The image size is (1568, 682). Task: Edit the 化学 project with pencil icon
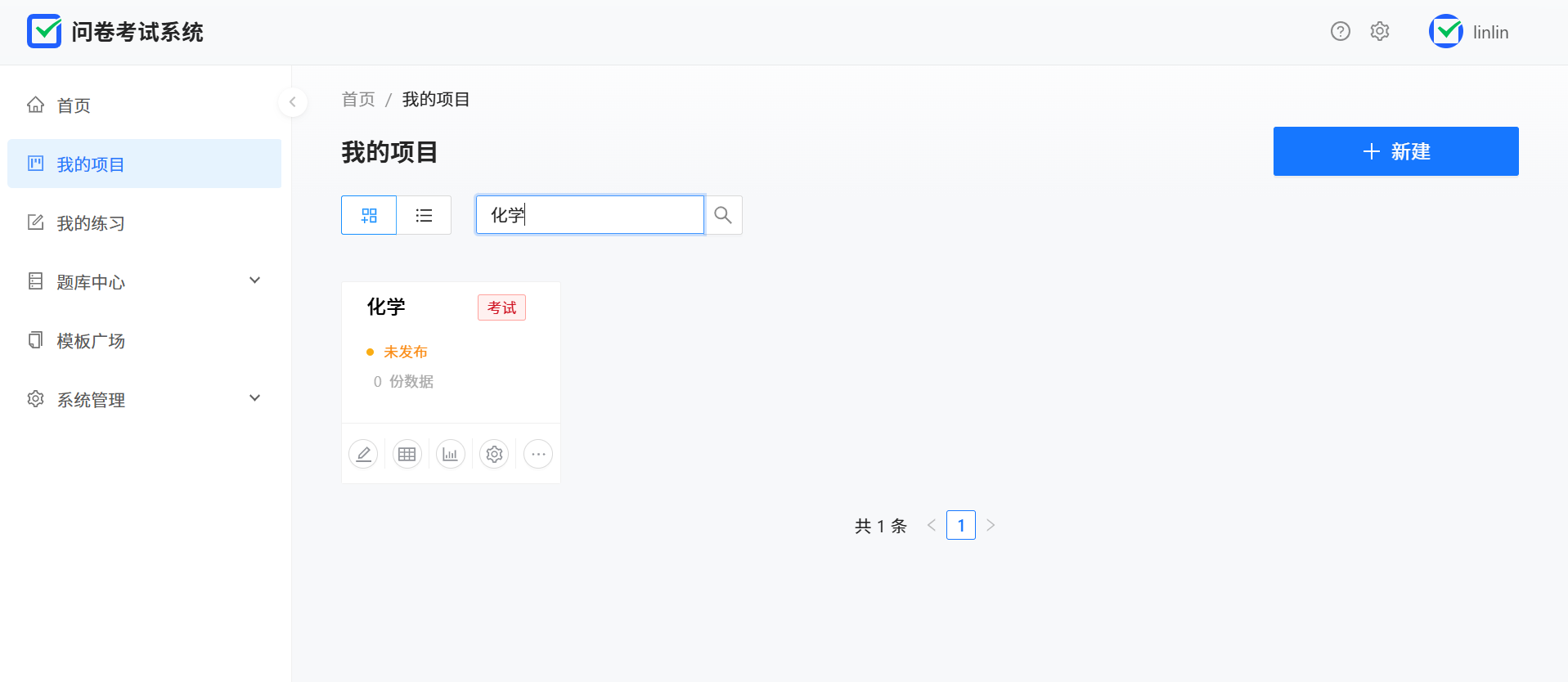click(363, 454)
